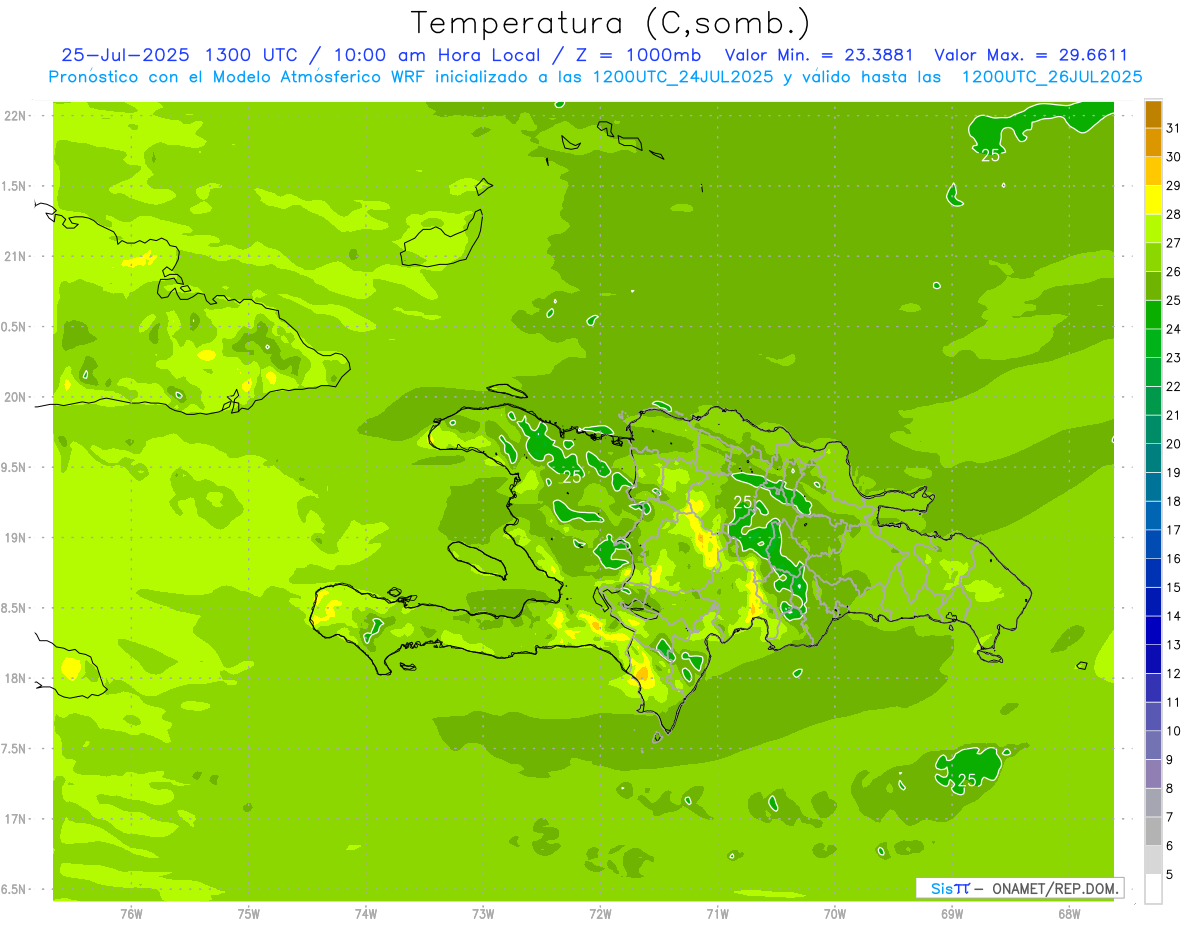The width and height of the screenshot is (1200, 927).
Task: Pick the lime legend swatch between 26 and 27
Action: click(1153, 257)
